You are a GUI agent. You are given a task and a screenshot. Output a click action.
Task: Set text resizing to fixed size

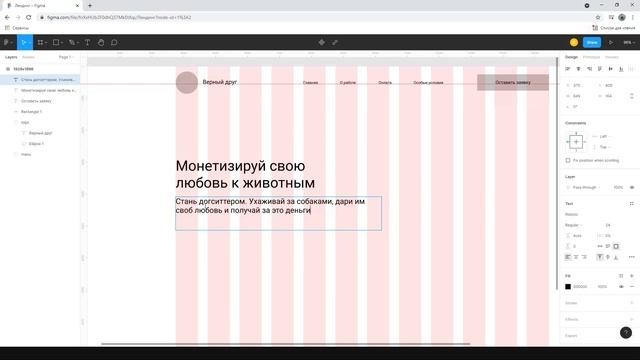(x=616, y=246)
